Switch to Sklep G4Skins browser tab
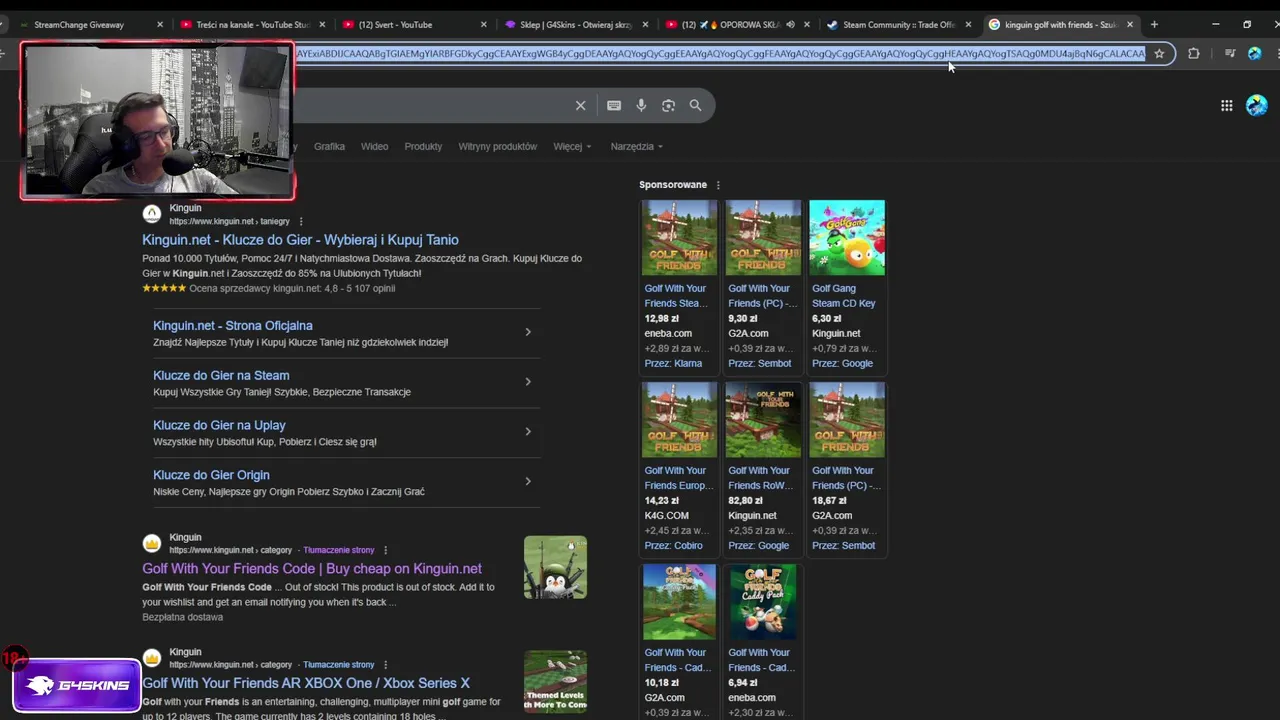Image resolution: width=1280 pixels, height=720 pixels. 574,24
